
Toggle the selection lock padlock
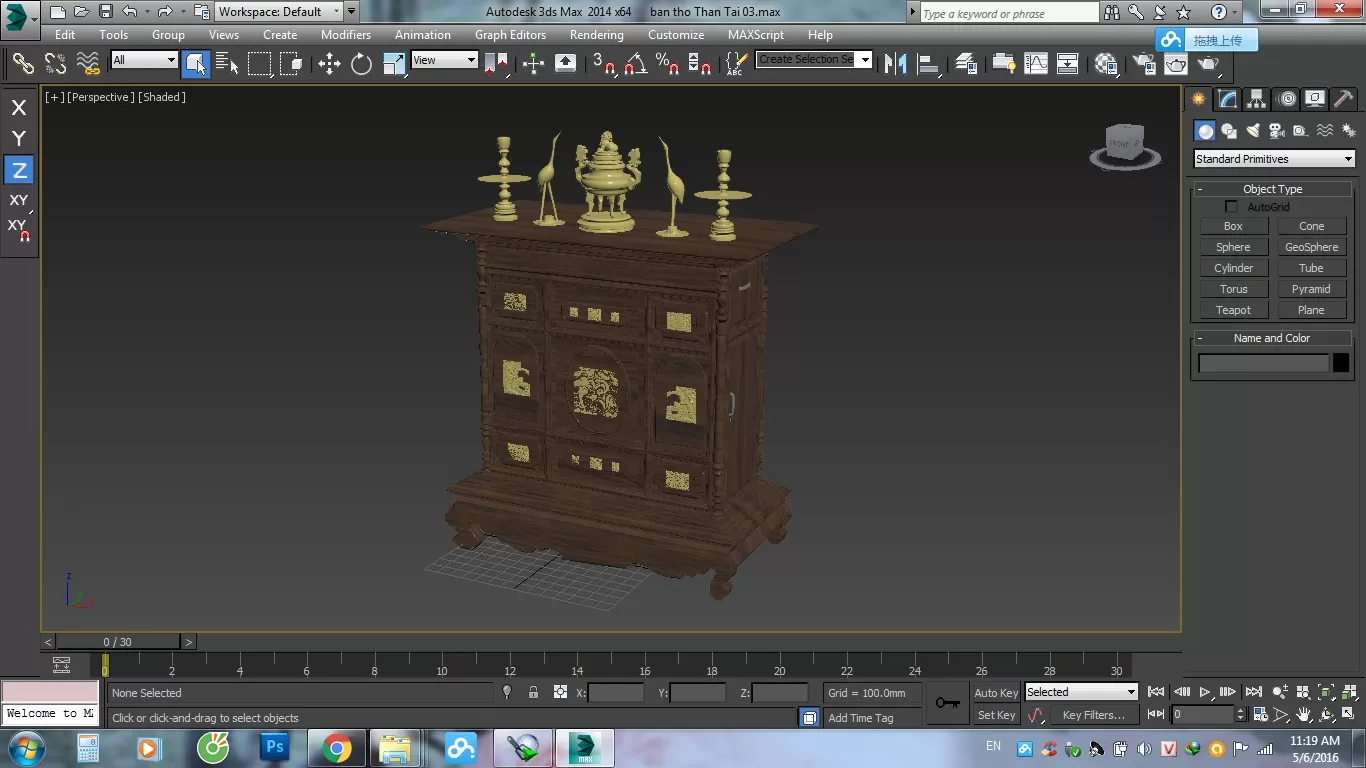533,692
